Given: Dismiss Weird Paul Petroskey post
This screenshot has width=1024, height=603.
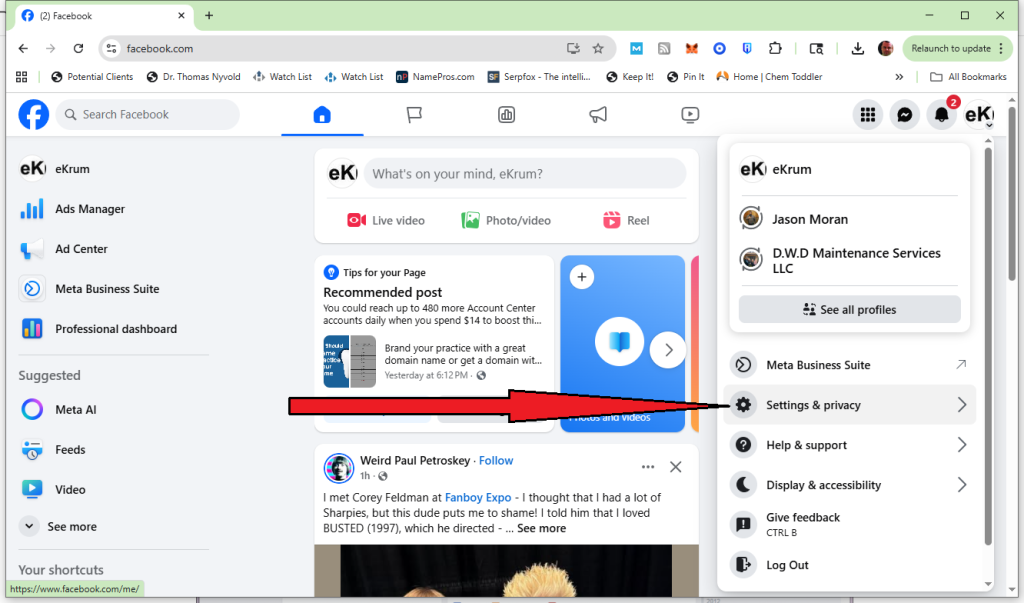Looking at the screenshot, I should [x=675, y=467].
